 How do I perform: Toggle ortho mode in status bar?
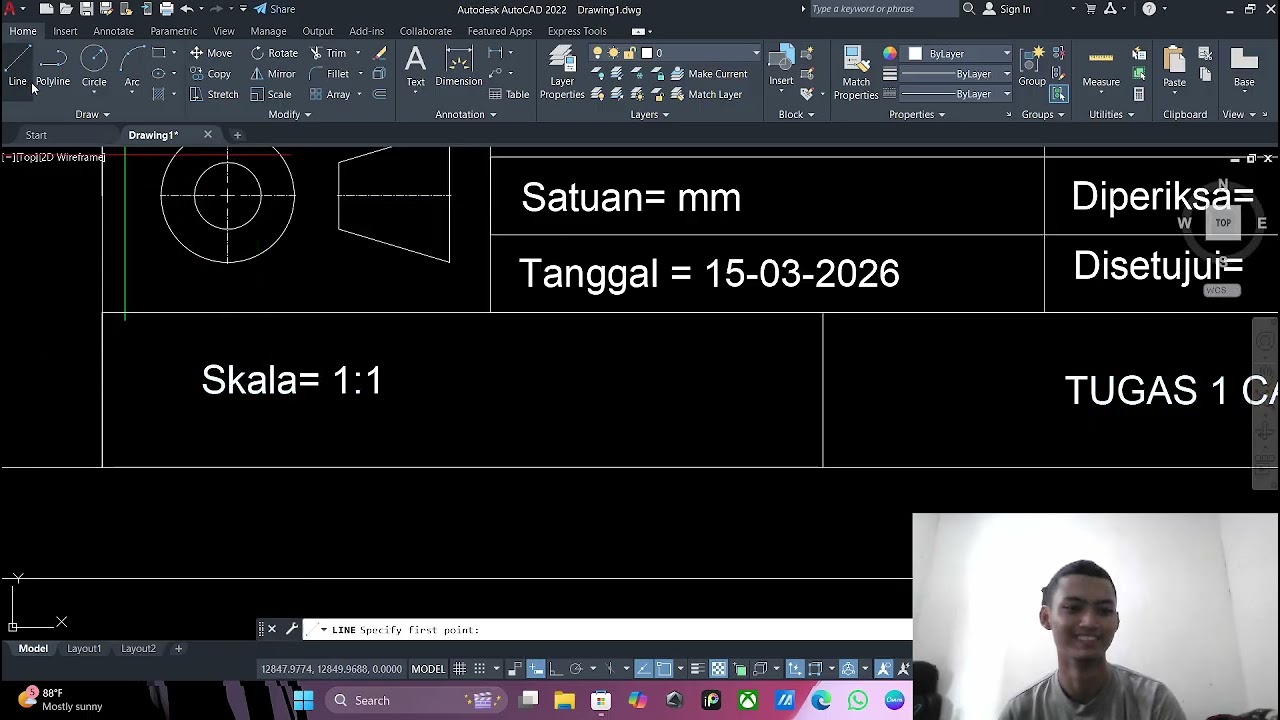point(556,669)
